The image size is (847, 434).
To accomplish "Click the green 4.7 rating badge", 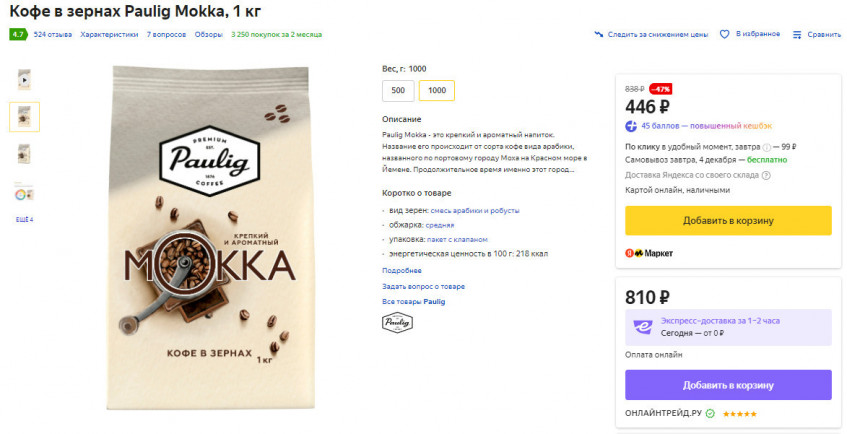I will point(18,34).
